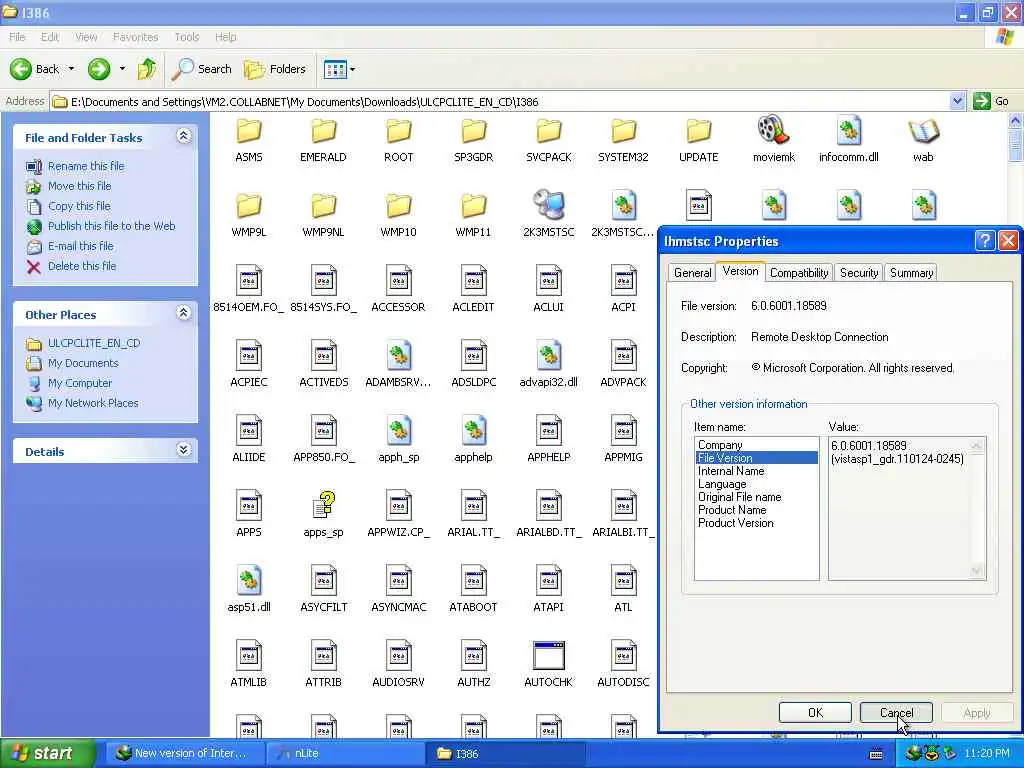Image resolution: width=1024 pixels, height=768 pixels.
Task: Select the asp51.dll file icon
Action: [x=249, y=581]
